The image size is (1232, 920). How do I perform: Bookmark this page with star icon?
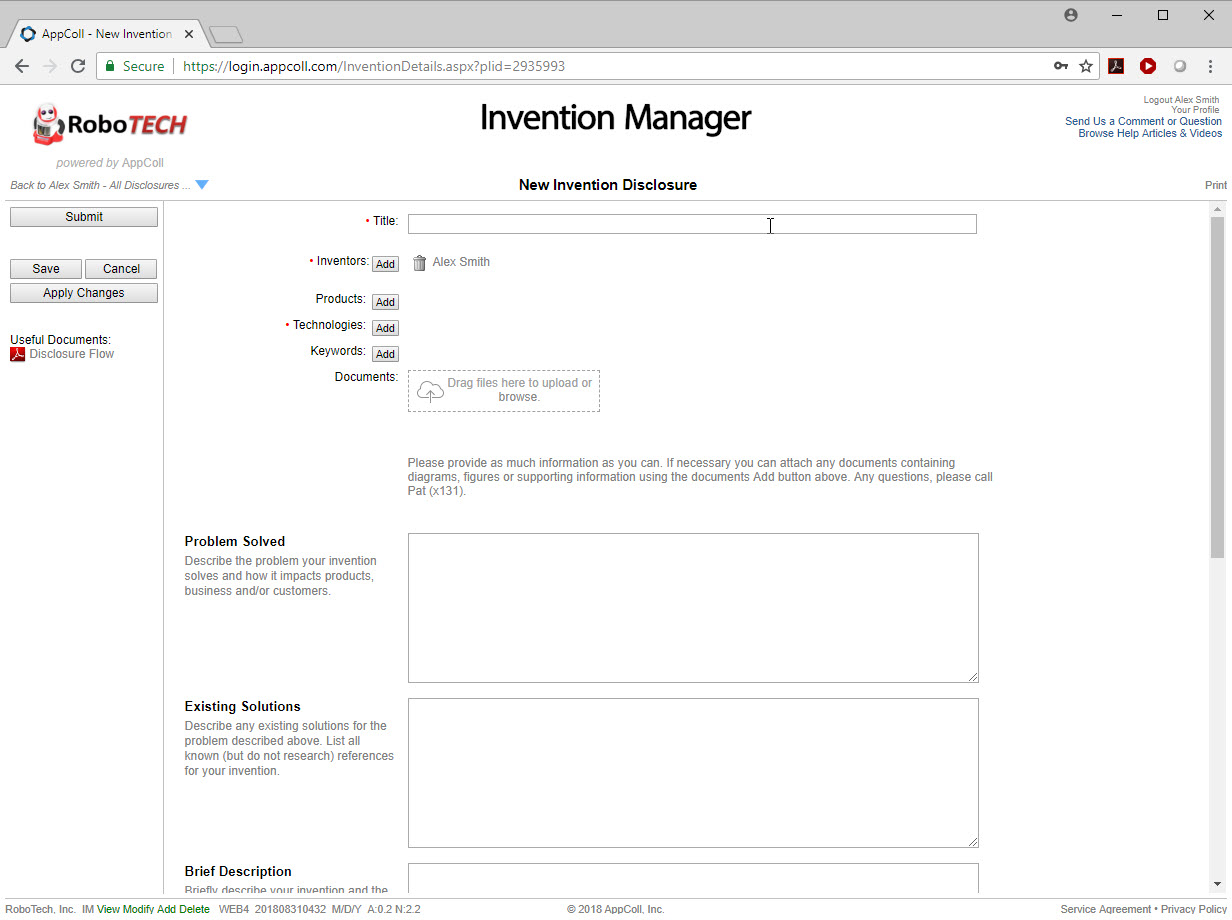[x=1086, y=66]
